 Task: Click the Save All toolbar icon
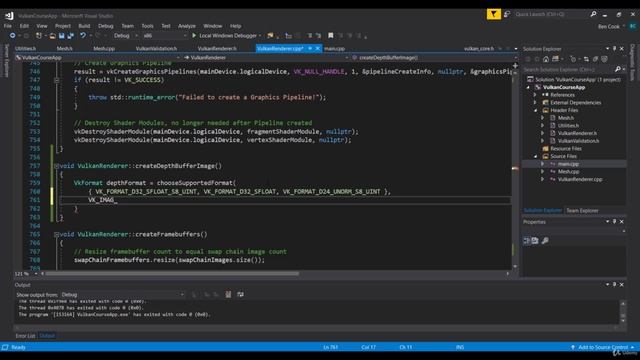[x=70, y=36]
